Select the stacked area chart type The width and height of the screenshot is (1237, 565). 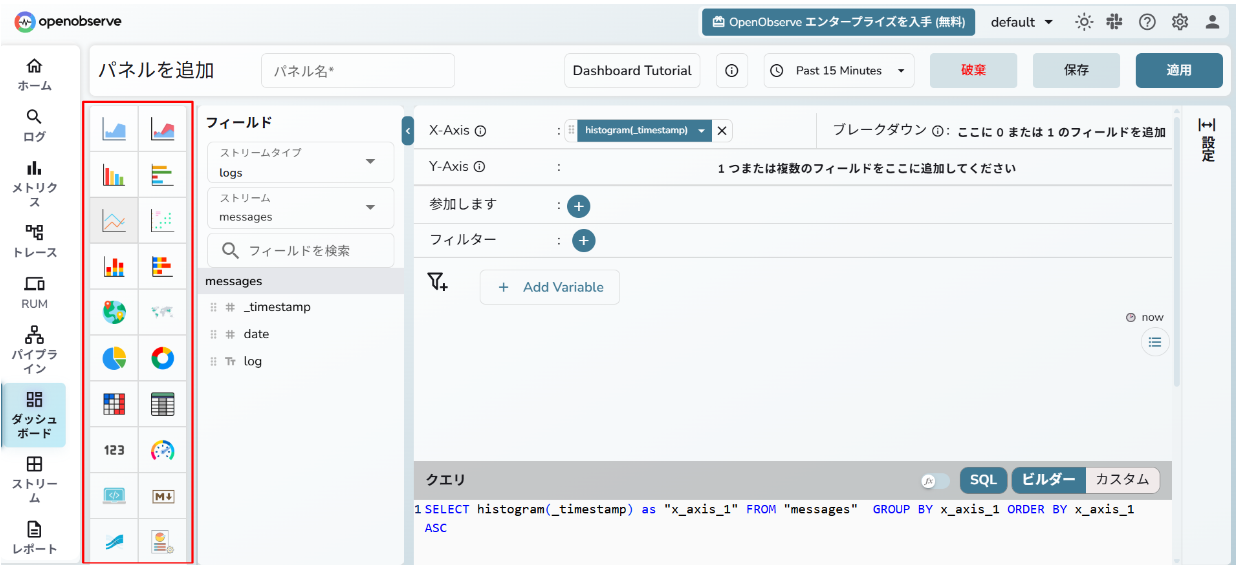point(162,129)
